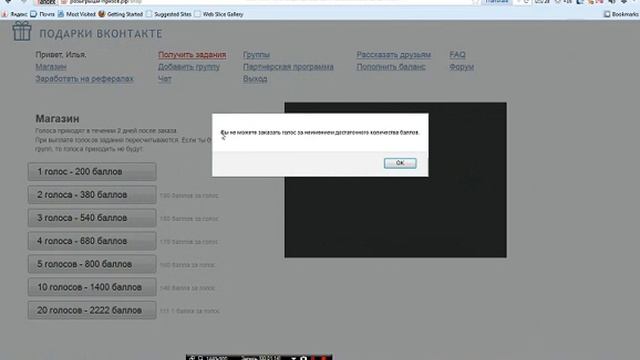Order 2 голоса - 380 баллов
640x360 pixels.
tap(92, 195)
